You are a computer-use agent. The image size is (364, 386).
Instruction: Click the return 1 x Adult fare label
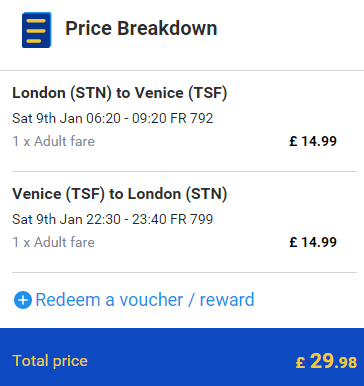click(x=53, y=242)
